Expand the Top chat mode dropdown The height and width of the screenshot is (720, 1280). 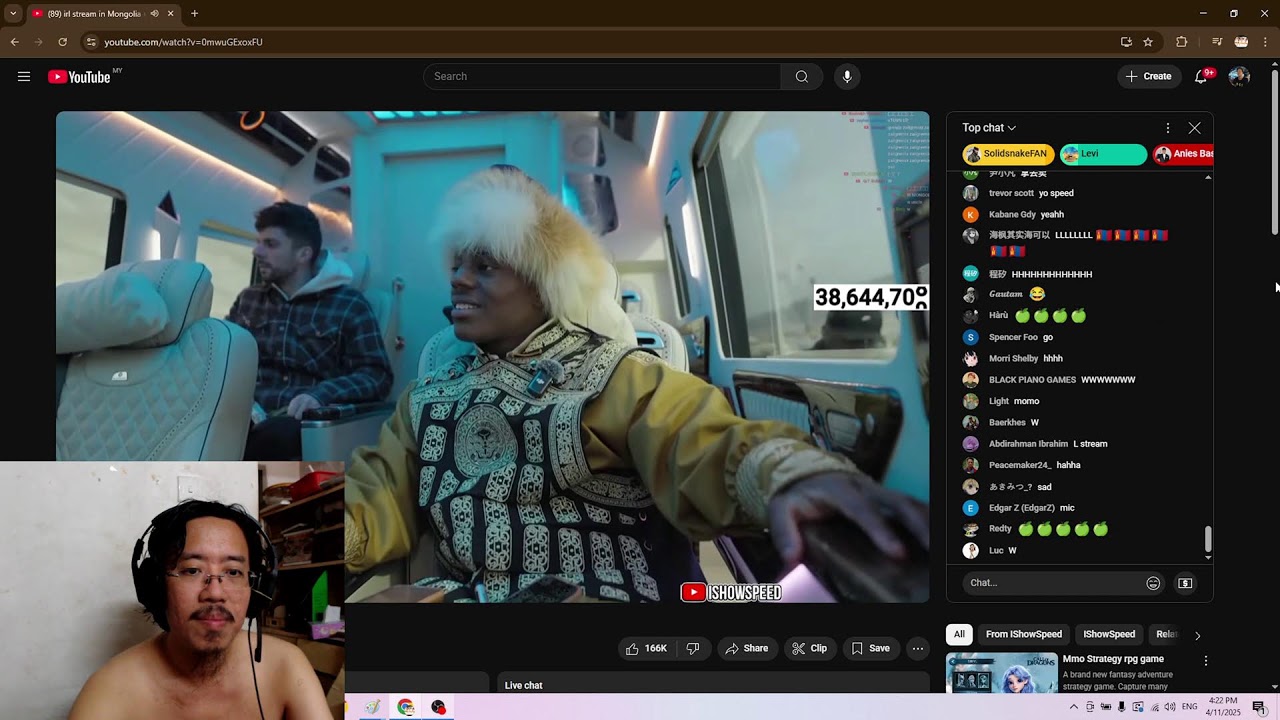point(989,128)
